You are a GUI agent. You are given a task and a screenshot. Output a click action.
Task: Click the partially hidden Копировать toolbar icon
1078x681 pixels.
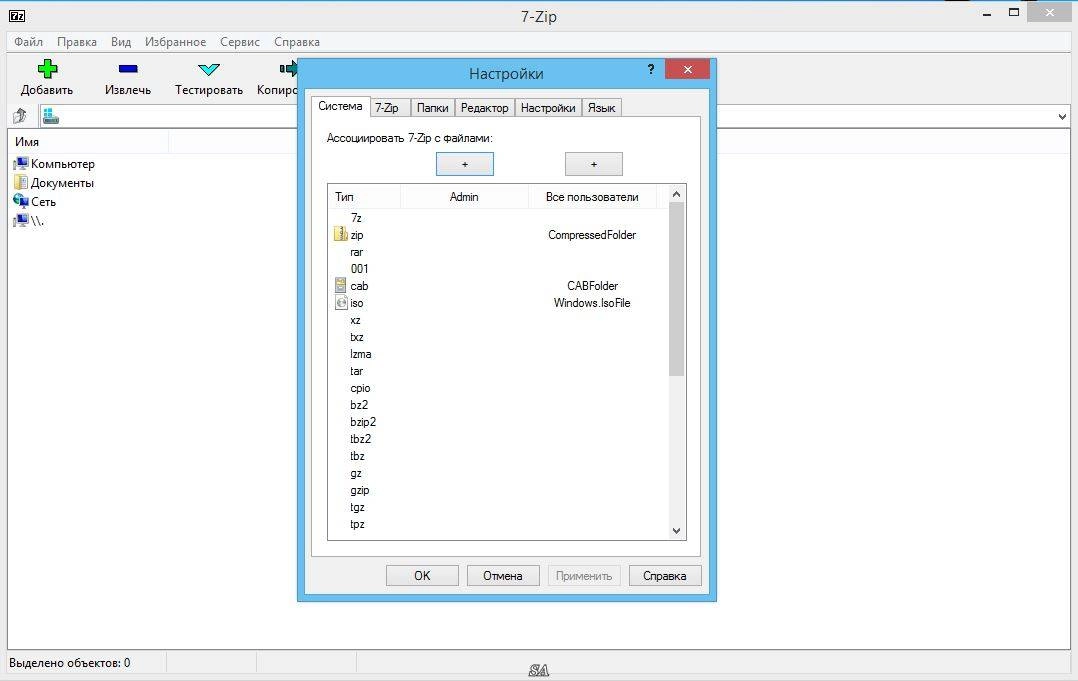click(288, 68)
